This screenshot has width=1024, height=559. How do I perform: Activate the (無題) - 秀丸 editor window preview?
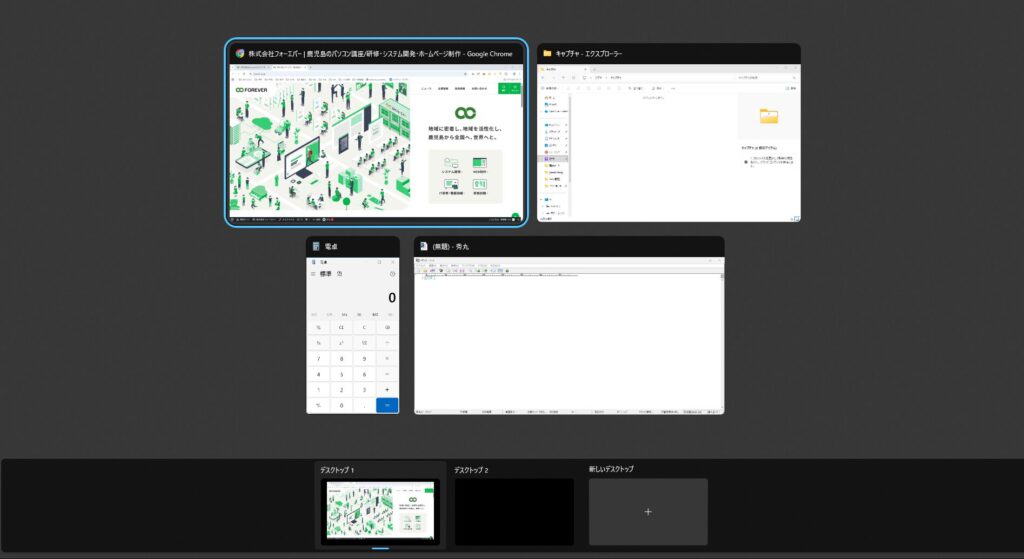click(569, 340)
